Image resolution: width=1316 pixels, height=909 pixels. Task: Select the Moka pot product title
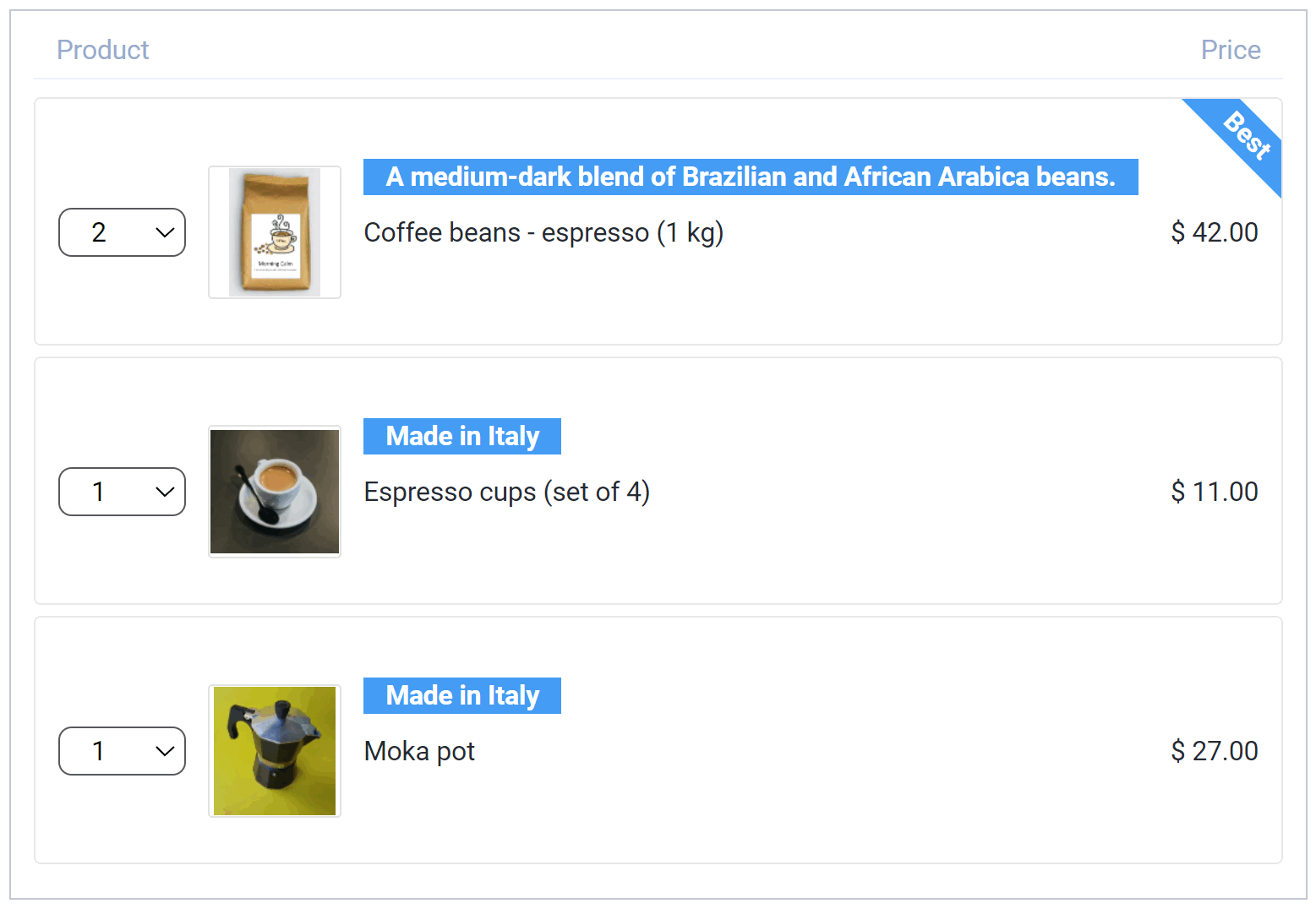point(419,751)
